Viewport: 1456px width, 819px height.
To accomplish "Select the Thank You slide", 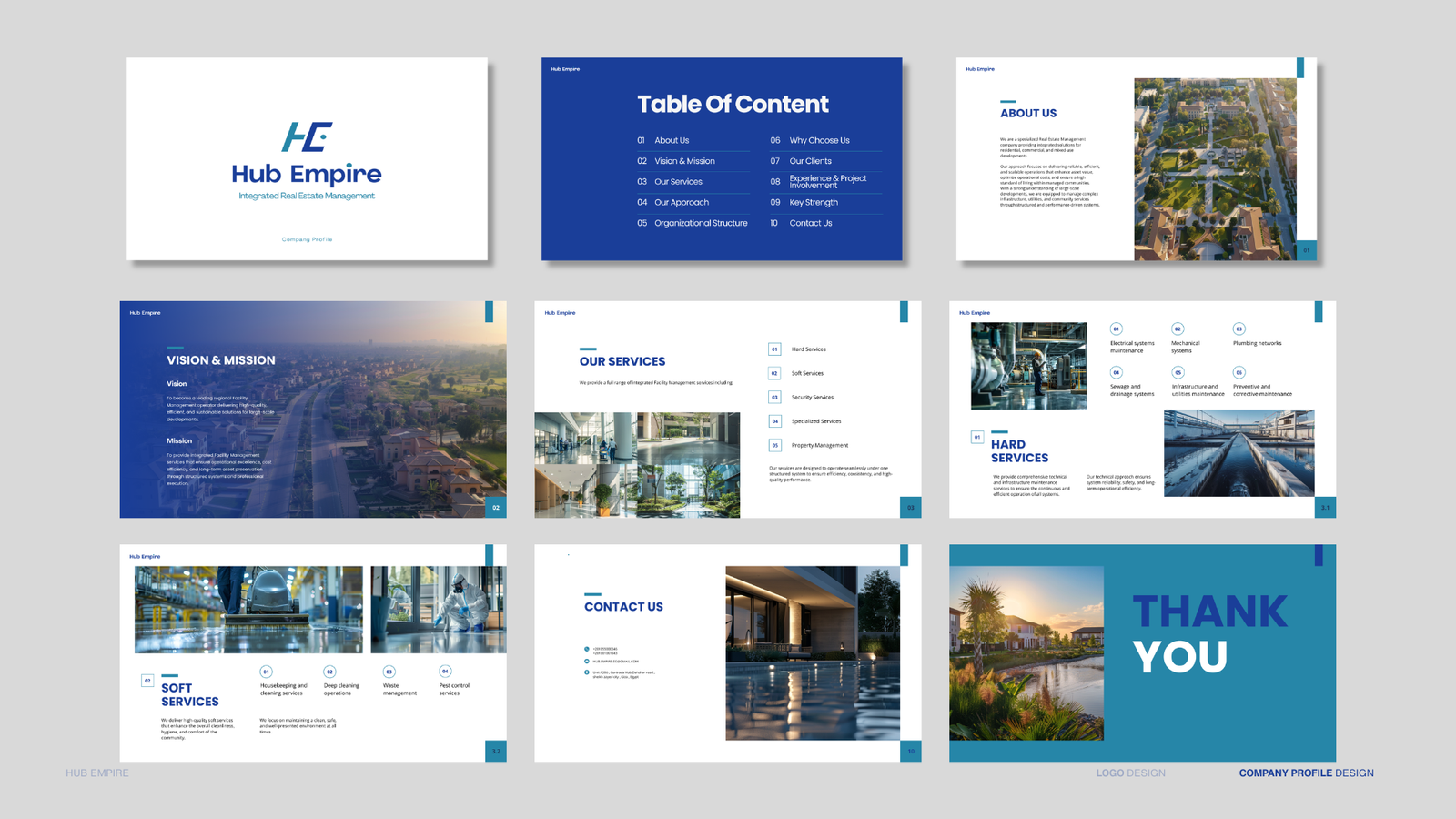I will [x=1142, y=653].
